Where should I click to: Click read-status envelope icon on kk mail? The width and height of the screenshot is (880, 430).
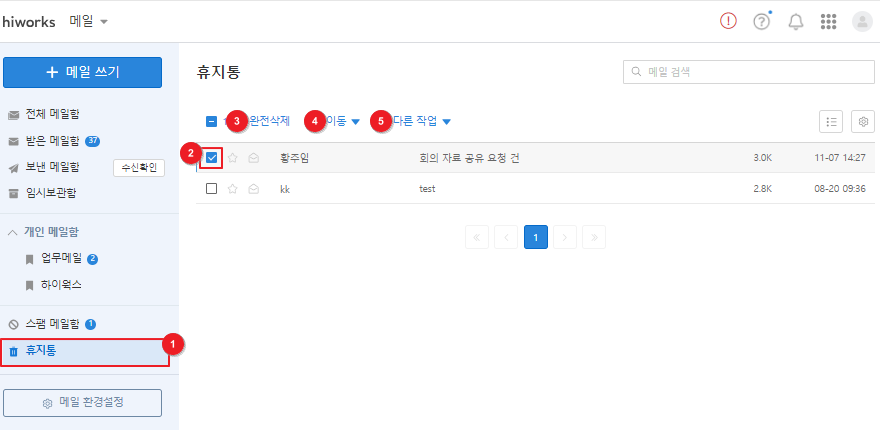[x=254, y=189]
